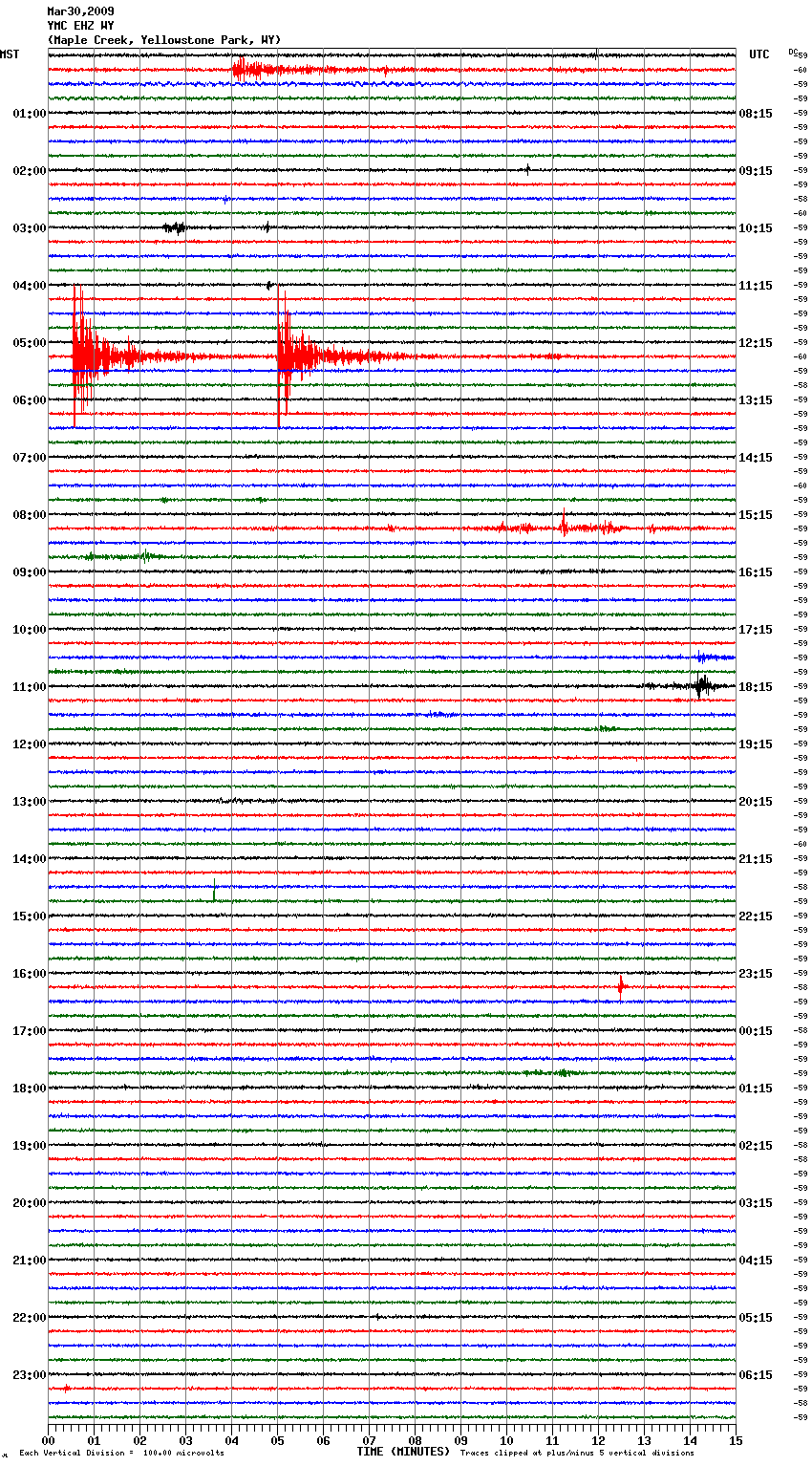Click the date label Mar30,2009
This screenshot has width=812, height=1466.
pos(80,11)
